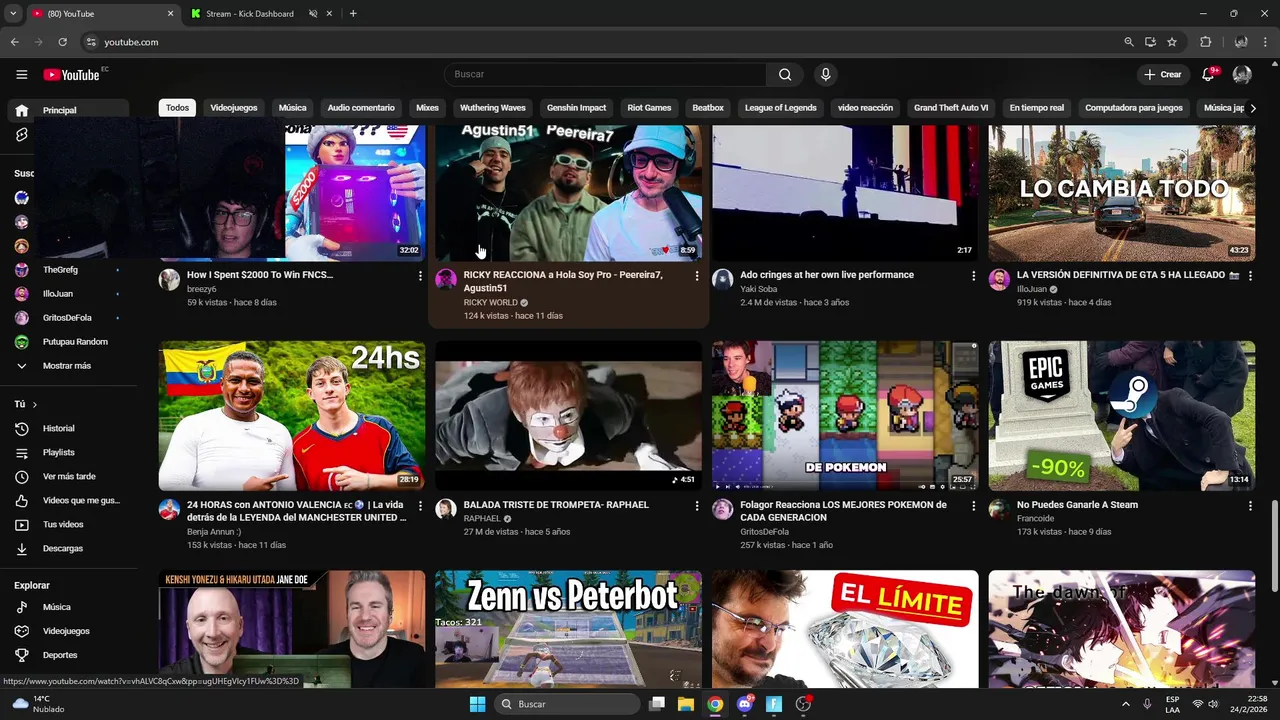
Task: Go to the YouTube logo home link
Action: 71,74
